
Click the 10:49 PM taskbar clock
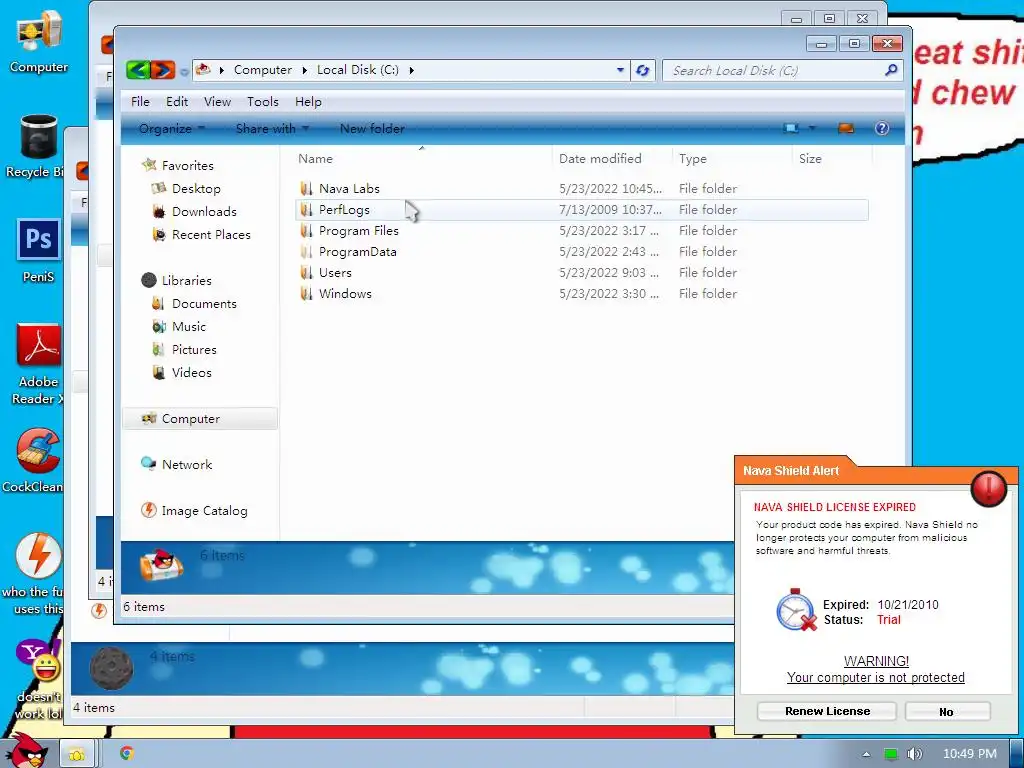(x=970, y=754)
